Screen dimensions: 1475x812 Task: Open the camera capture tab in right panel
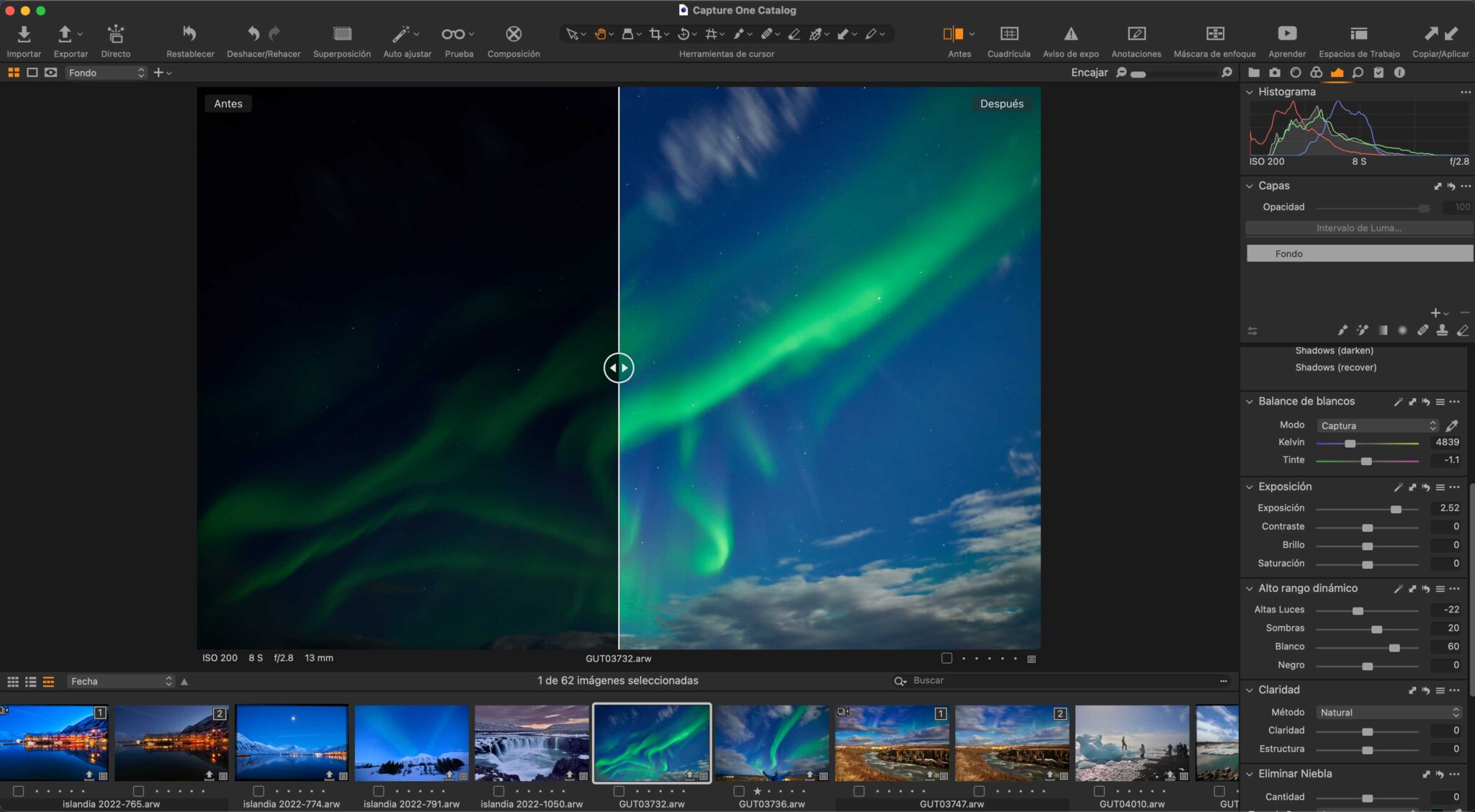[x=1275, y=72]
